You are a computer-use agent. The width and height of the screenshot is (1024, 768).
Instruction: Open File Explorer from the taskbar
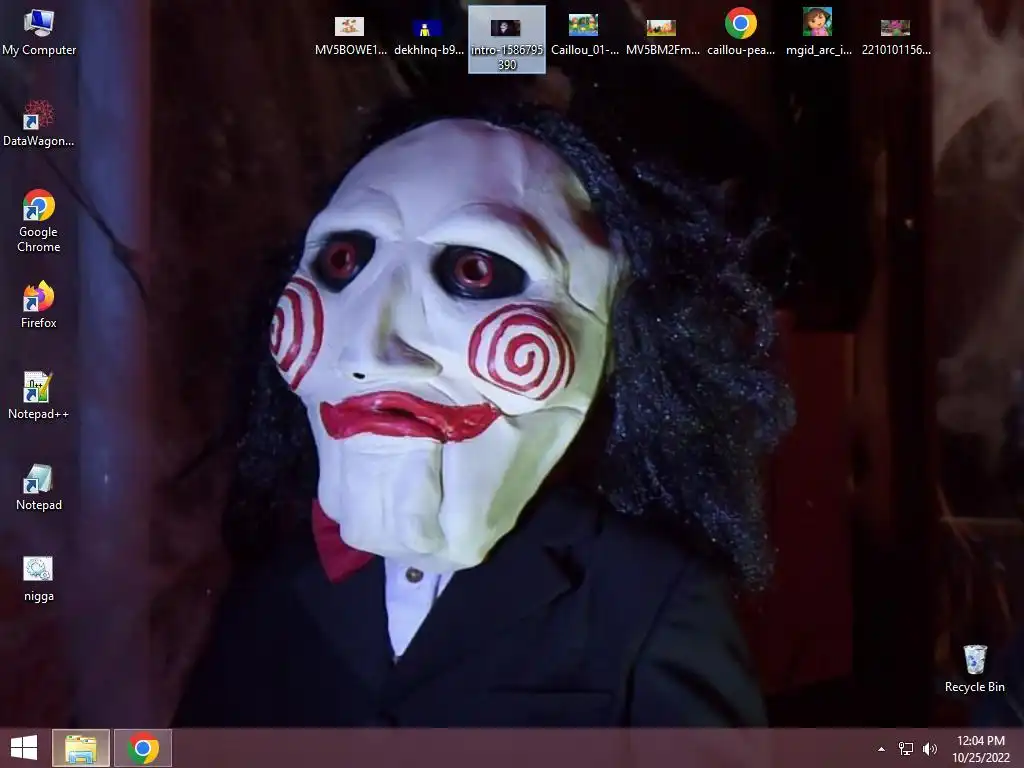click(x=81, y=748)
